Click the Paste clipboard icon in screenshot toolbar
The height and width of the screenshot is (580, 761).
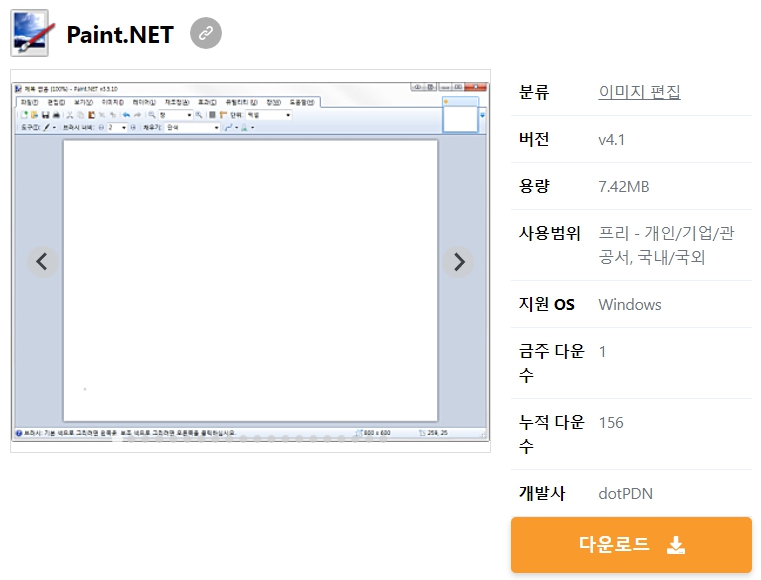(x=91, y=115)
